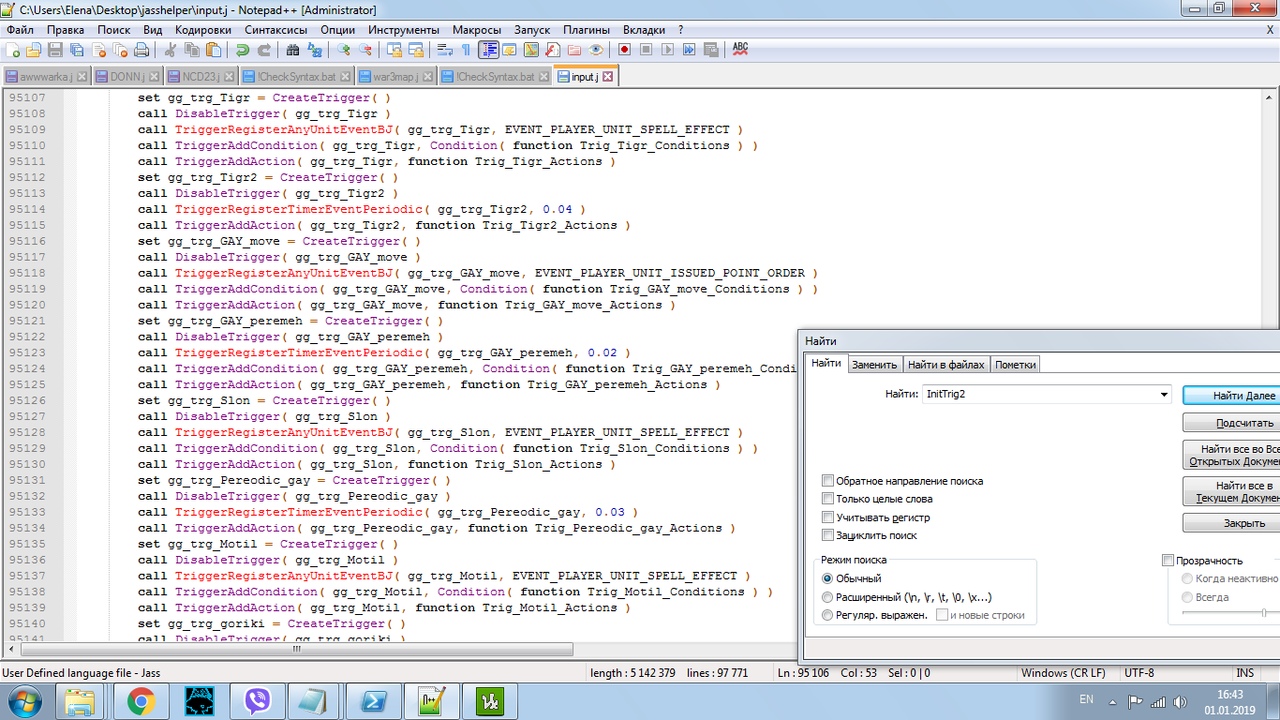Click the Print toolbar icon

point(142,50)
